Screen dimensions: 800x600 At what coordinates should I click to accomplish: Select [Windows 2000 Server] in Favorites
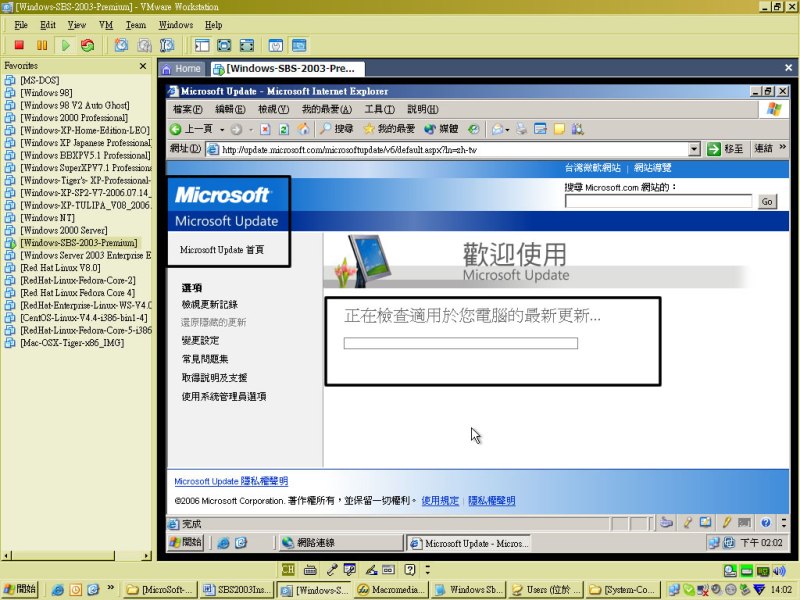(x=64, y=230)
